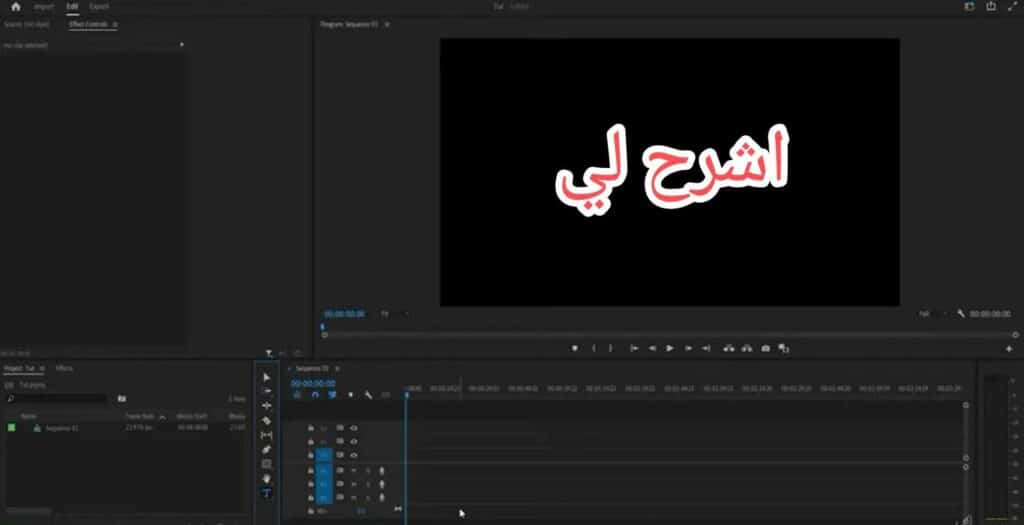Select the Selection arrow tool

tap(266, 377)
